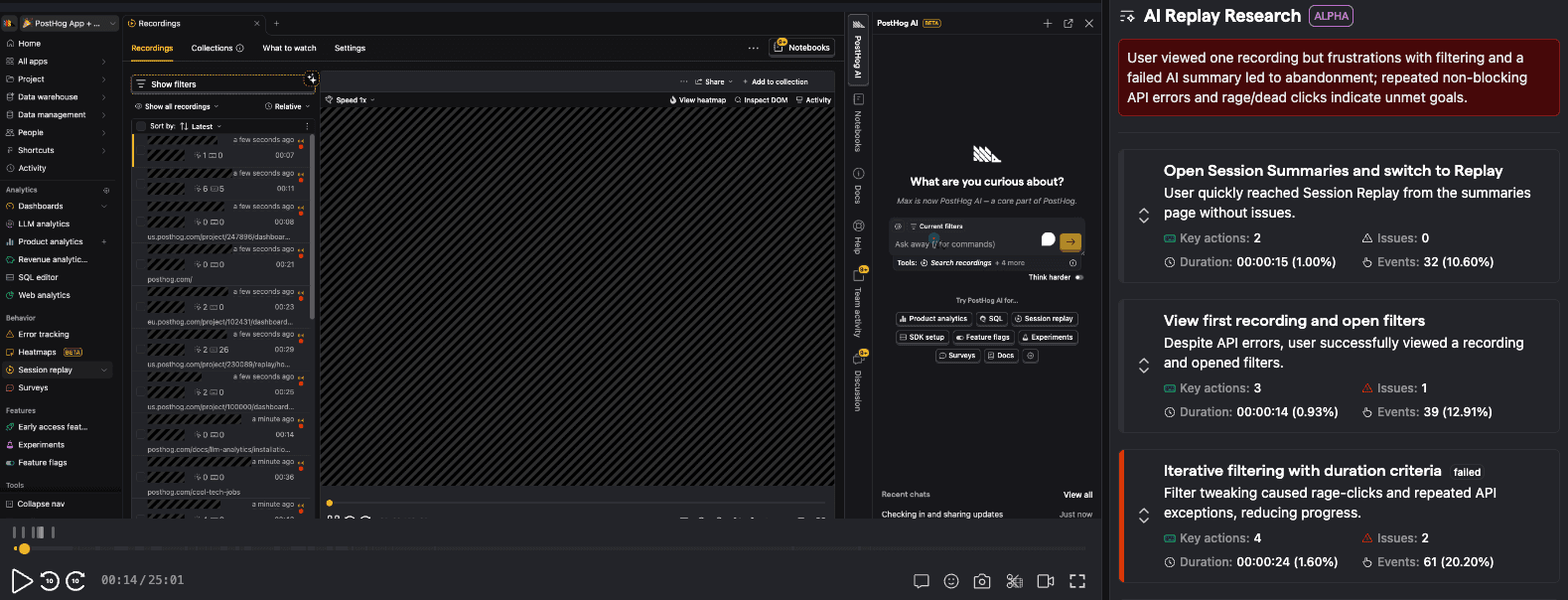This screenshot has width=1568, height=600.
Task: Open the PostHog AI side tab
Action: coord(858,50)
